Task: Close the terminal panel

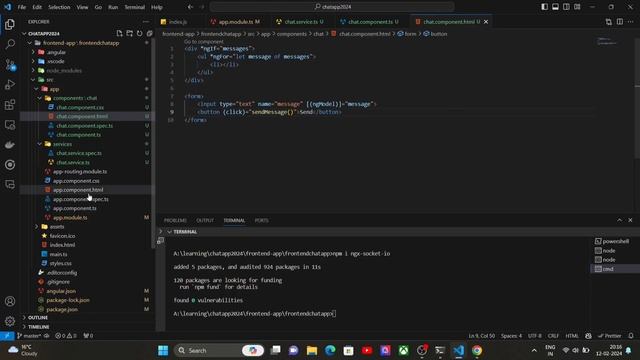Action: pos(630,220)
